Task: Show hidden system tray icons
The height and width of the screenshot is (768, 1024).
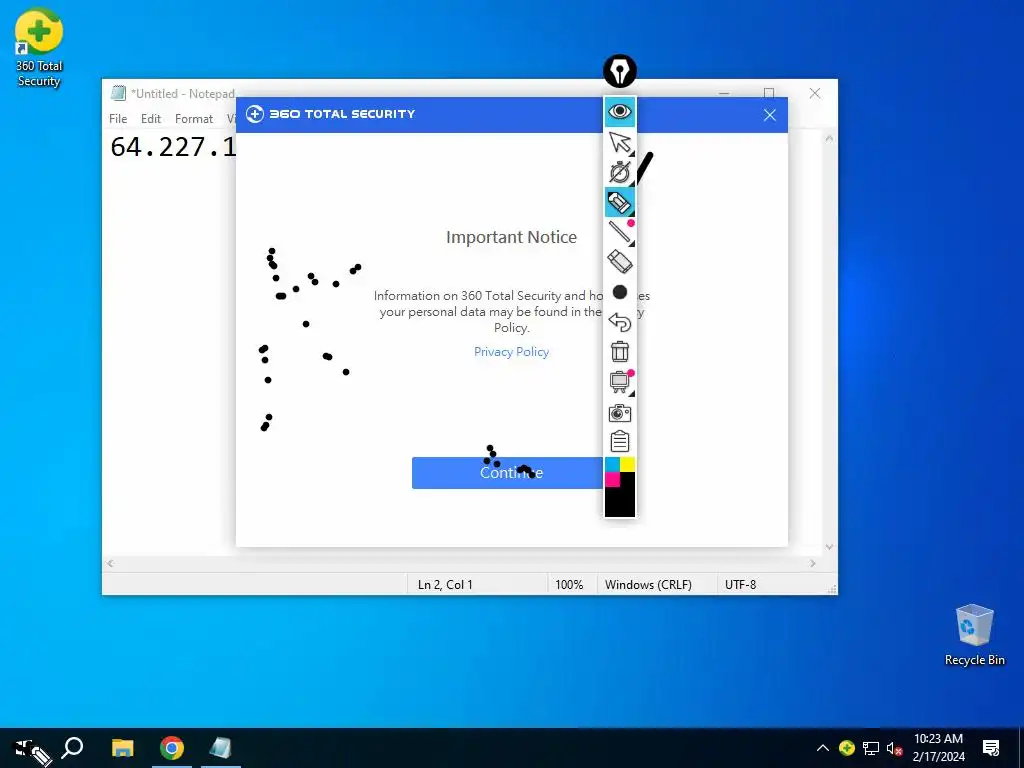Action: pos(823,748)
